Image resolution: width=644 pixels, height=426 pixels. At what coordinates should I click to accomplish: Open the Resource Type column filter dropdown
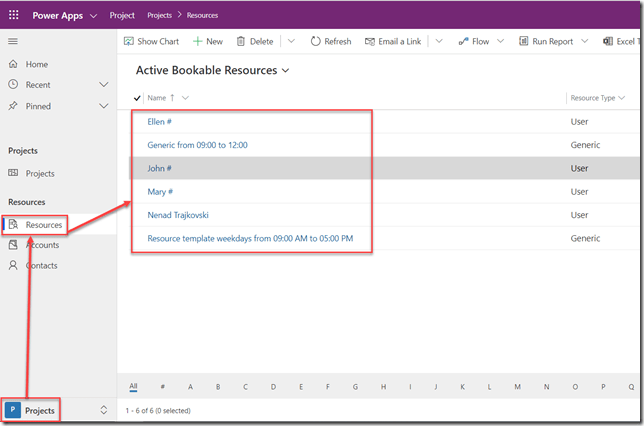coord(622,98)
